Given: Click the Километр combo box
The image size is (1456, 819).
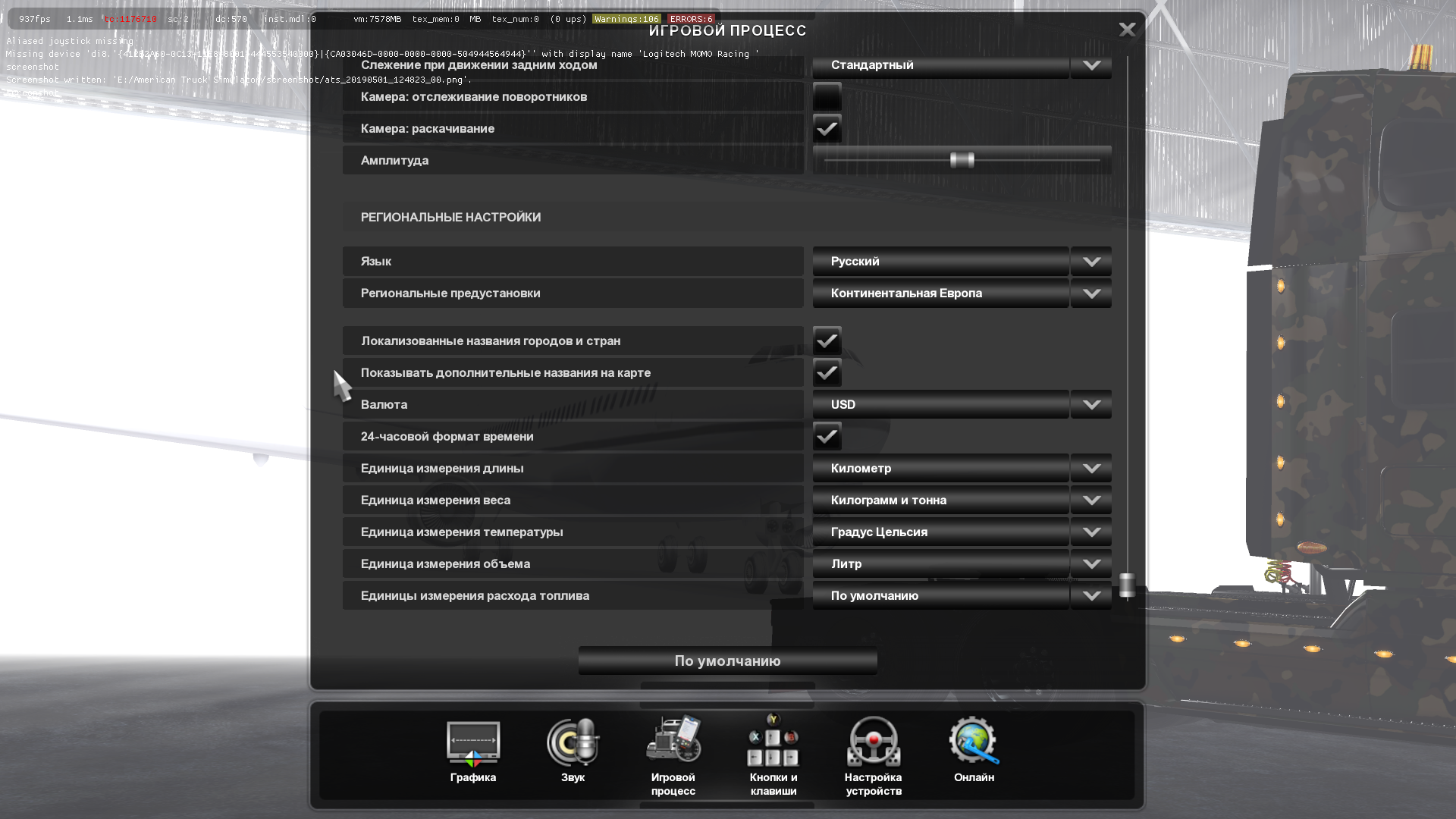Looking at the screenshot, I should 940,469.
